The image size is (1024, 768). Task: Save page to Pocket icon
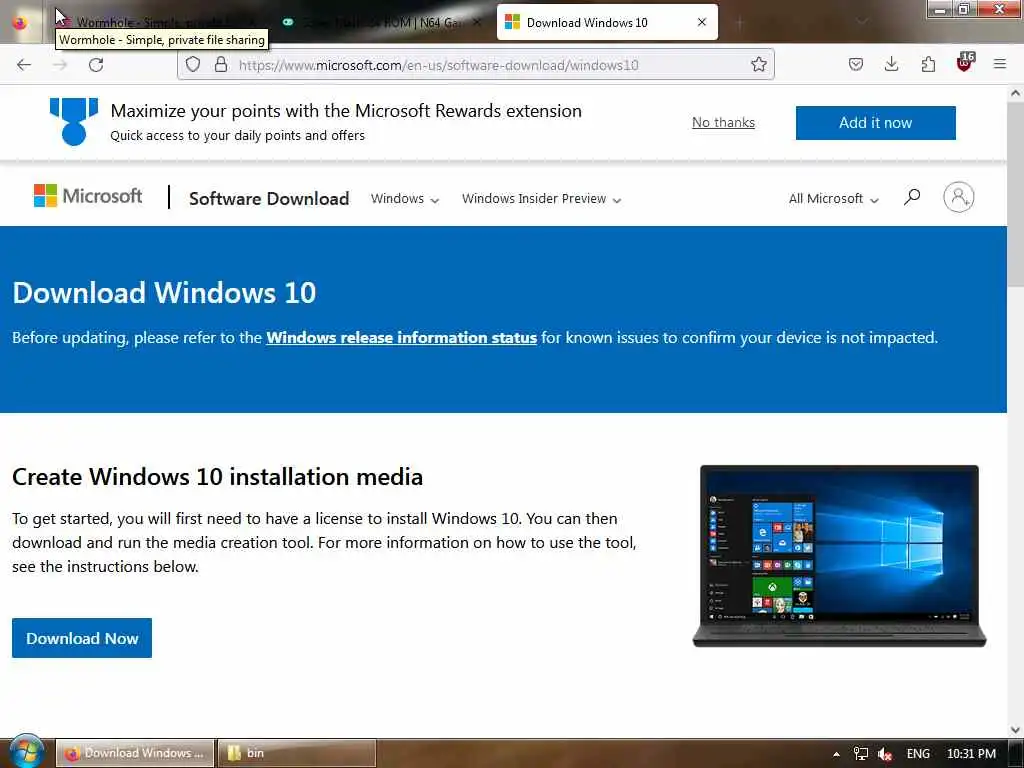tap(856, 64)
